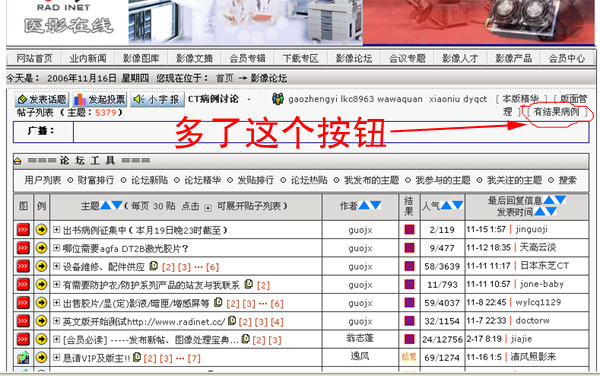Expand the [会员必读] post list
This screenshot has height=376, width=600.
(57, 339)
